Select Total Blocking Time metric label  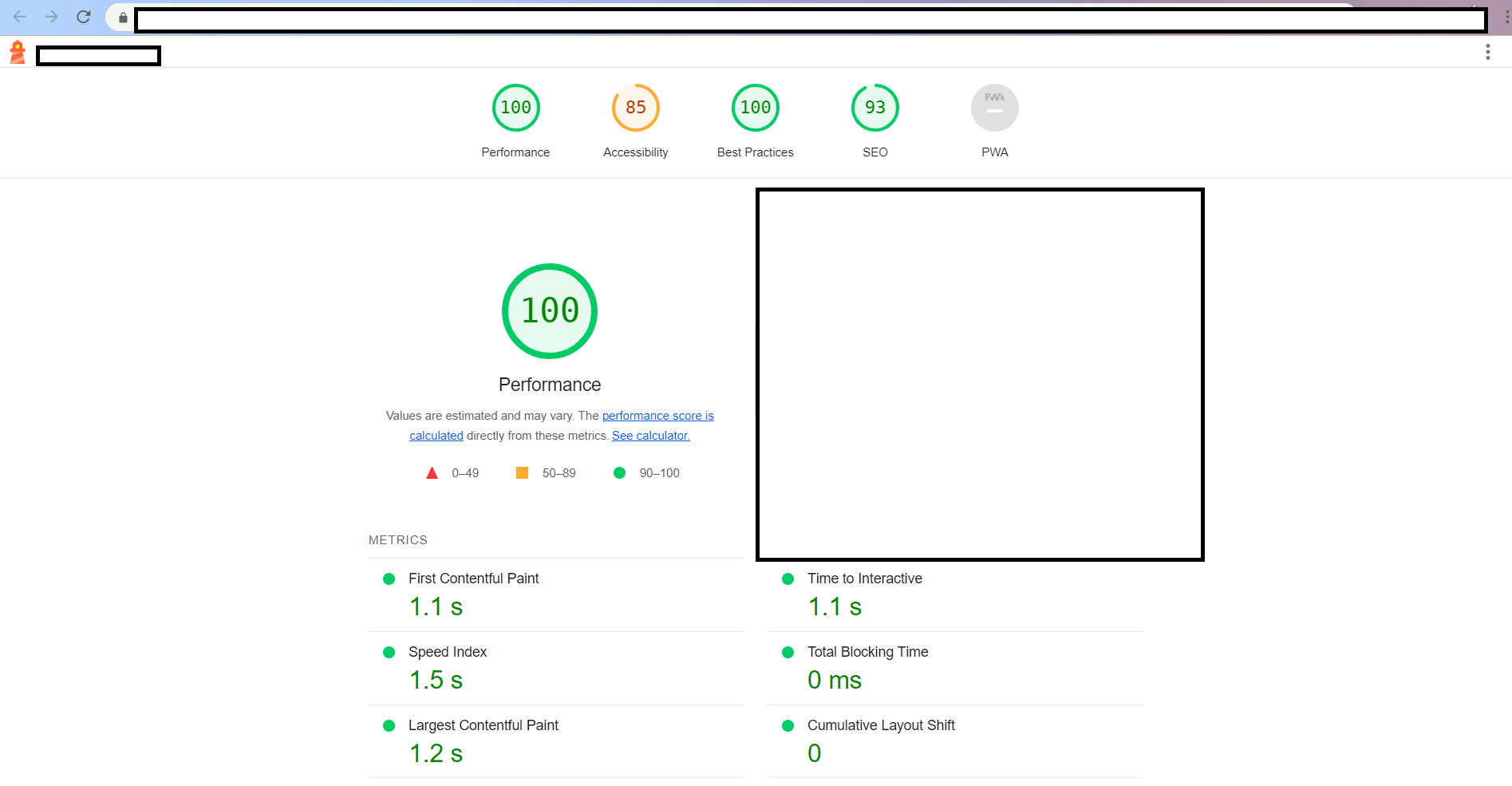868,652
